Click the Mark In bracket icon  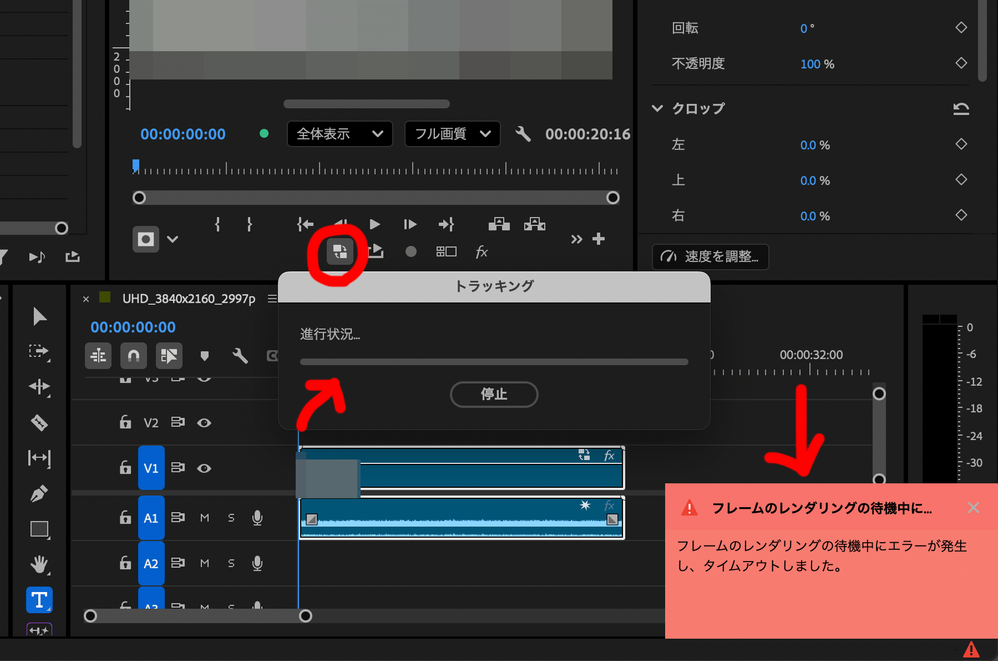tap(218, 224)
